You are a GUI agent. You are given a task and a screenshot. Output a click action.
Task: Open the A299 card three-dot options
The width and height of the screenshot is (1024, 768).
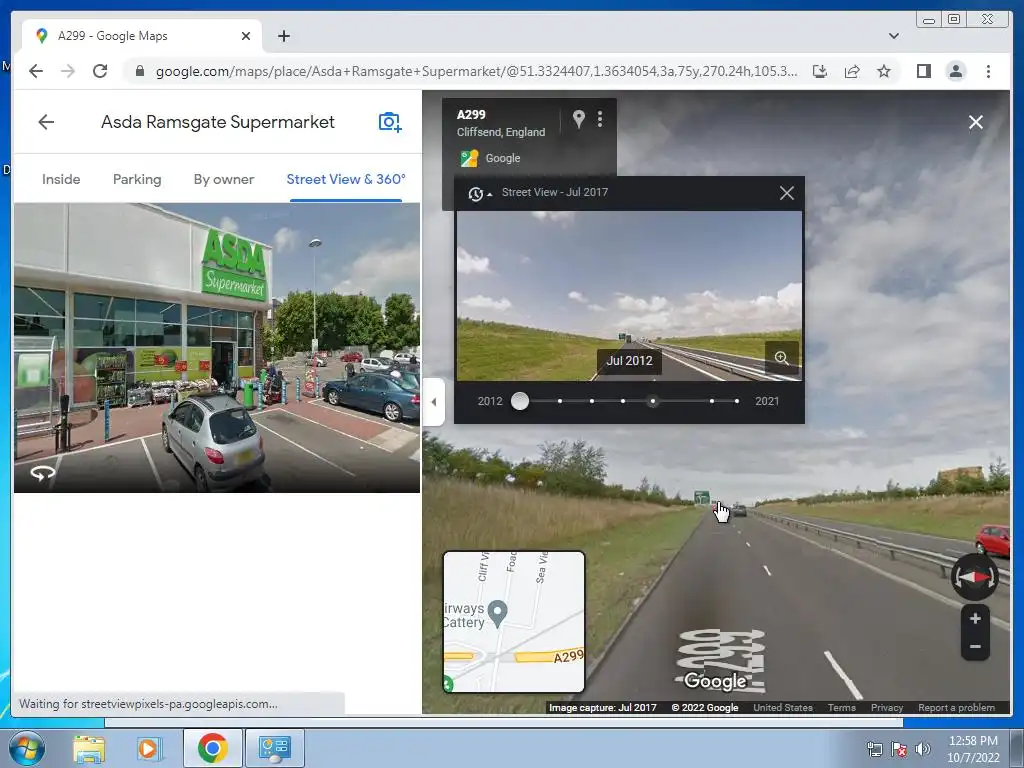click(600, 119)
